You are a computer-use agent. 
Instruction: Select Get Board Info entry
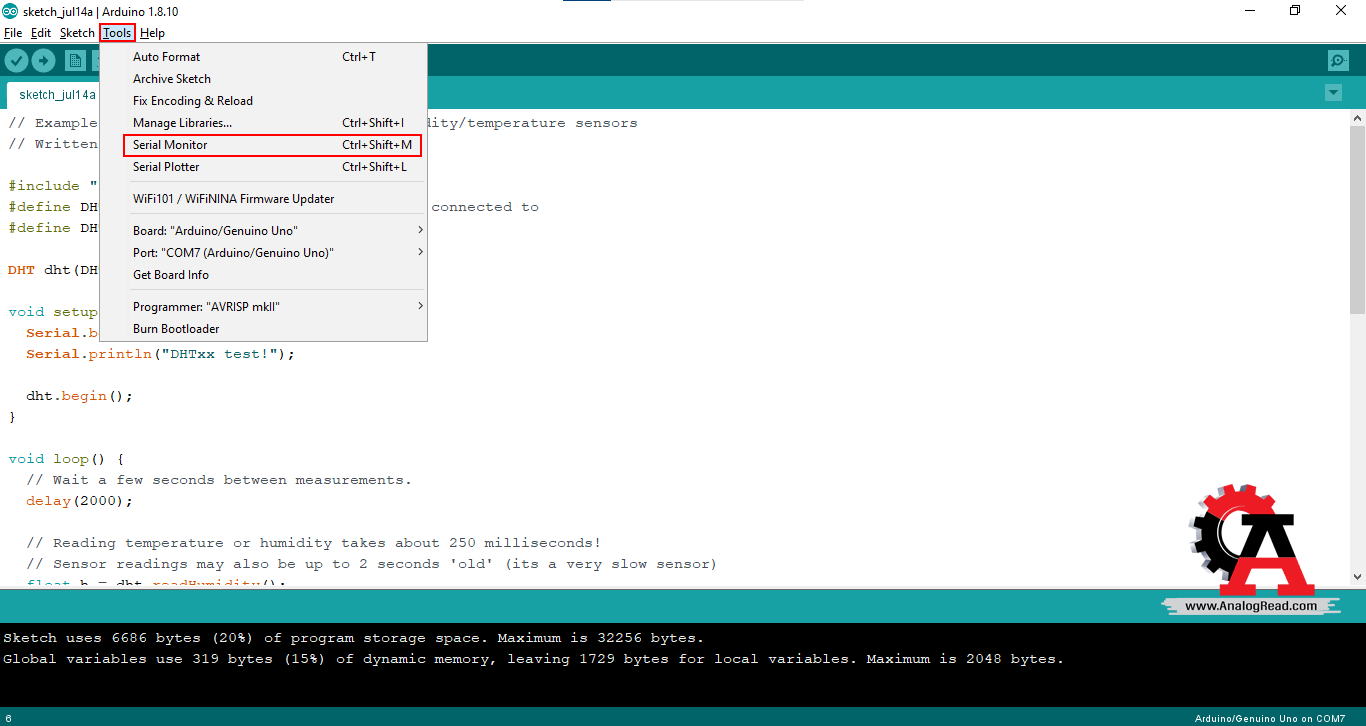coord(263,275)
